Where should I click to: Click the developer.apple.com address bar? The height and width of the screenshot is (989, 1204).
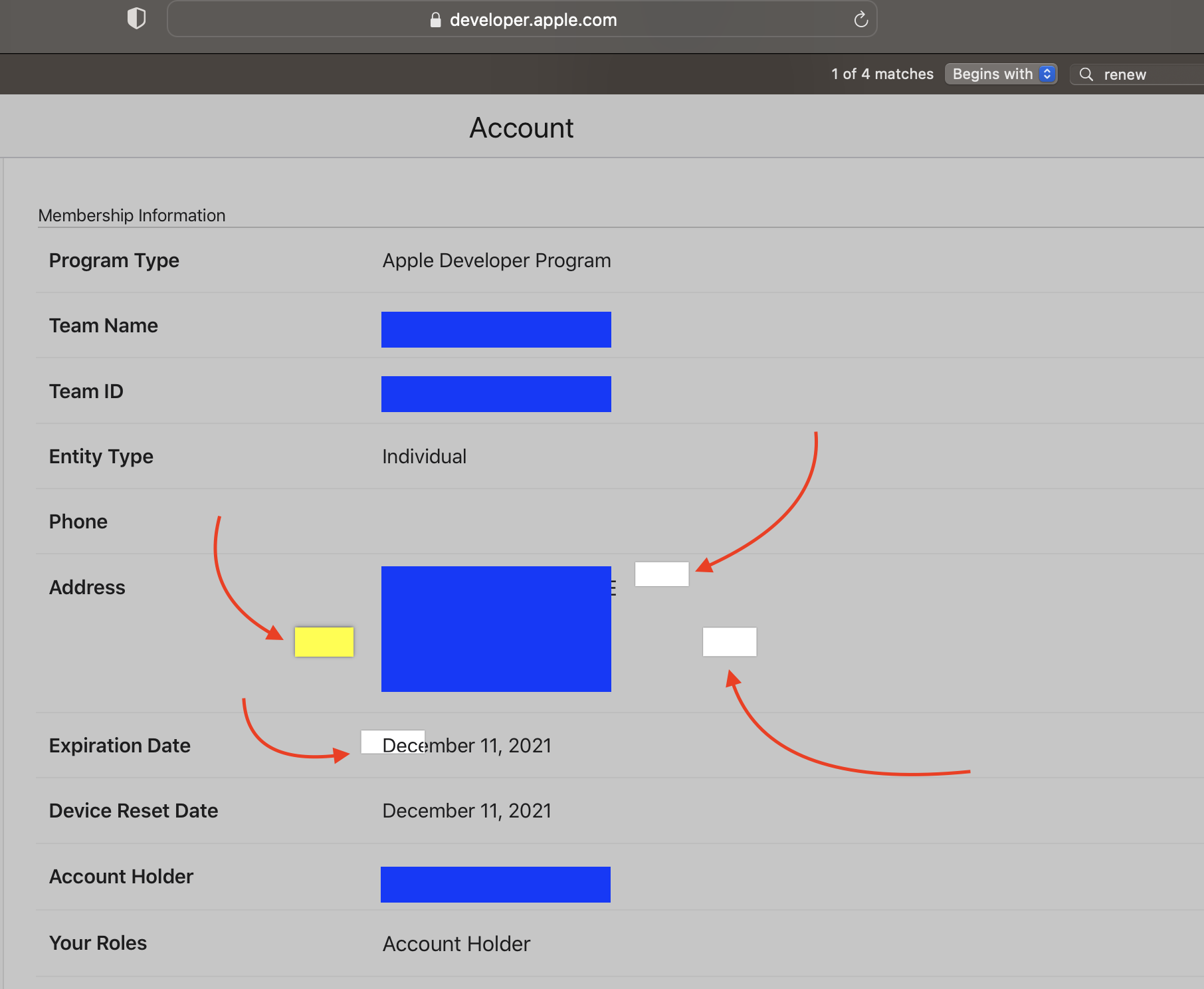[522, 19]
